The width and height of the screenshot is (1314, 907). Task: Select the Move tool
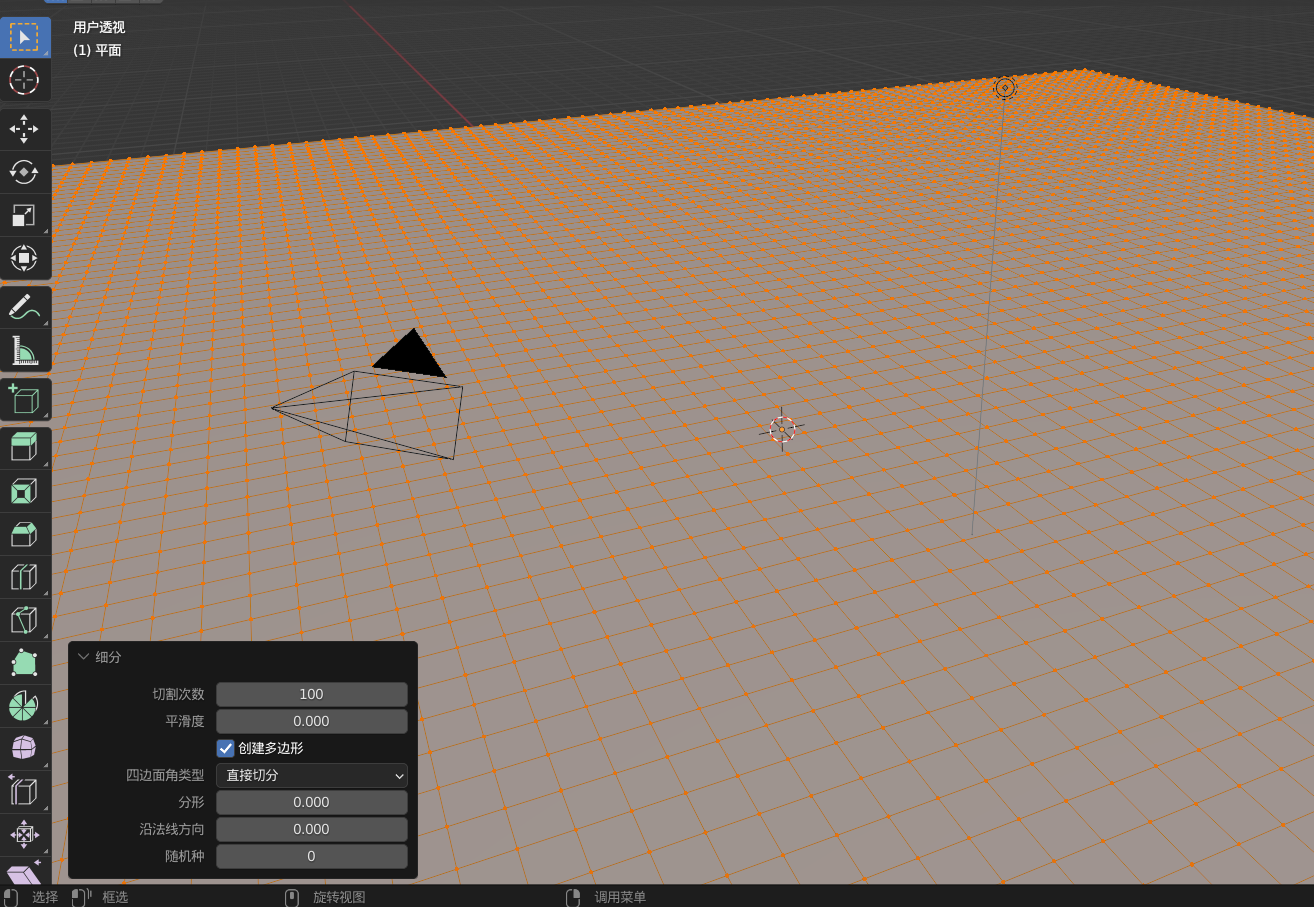(24, 129)
